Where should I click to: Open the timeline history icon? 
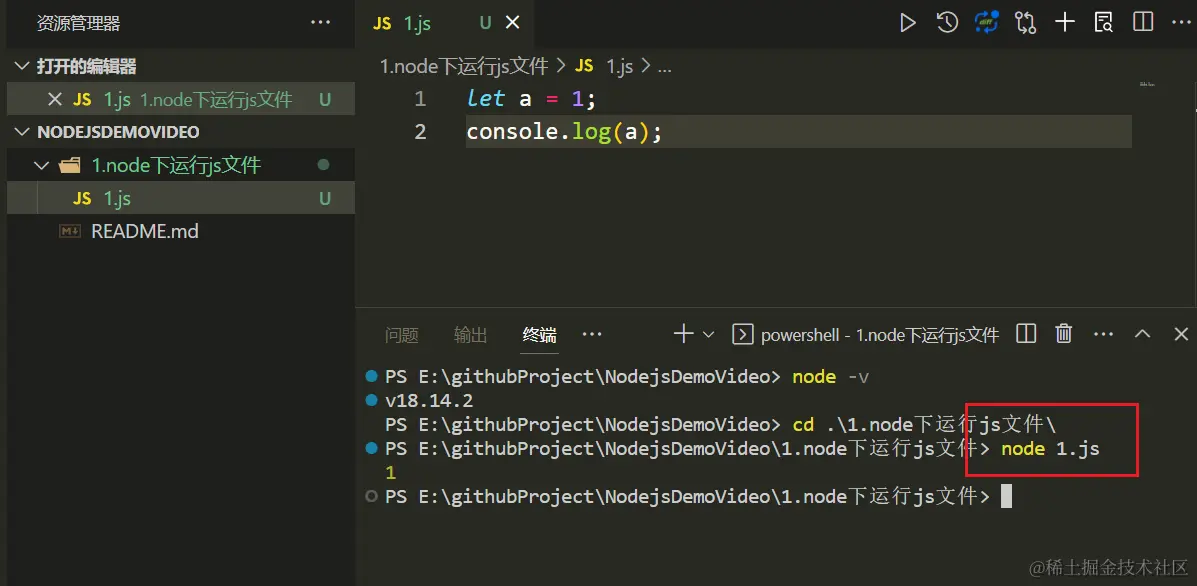pos(947,23)
